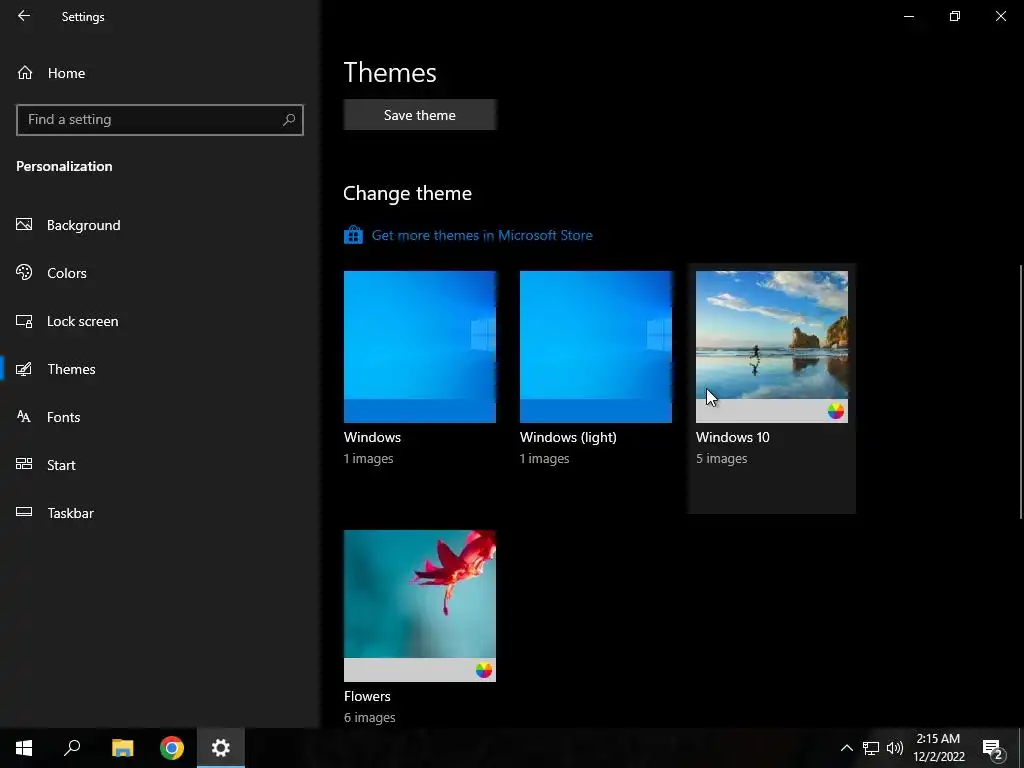Screen dimensions: 1024x768
Task: Click the Save theme button
Action: coord(420,115)
